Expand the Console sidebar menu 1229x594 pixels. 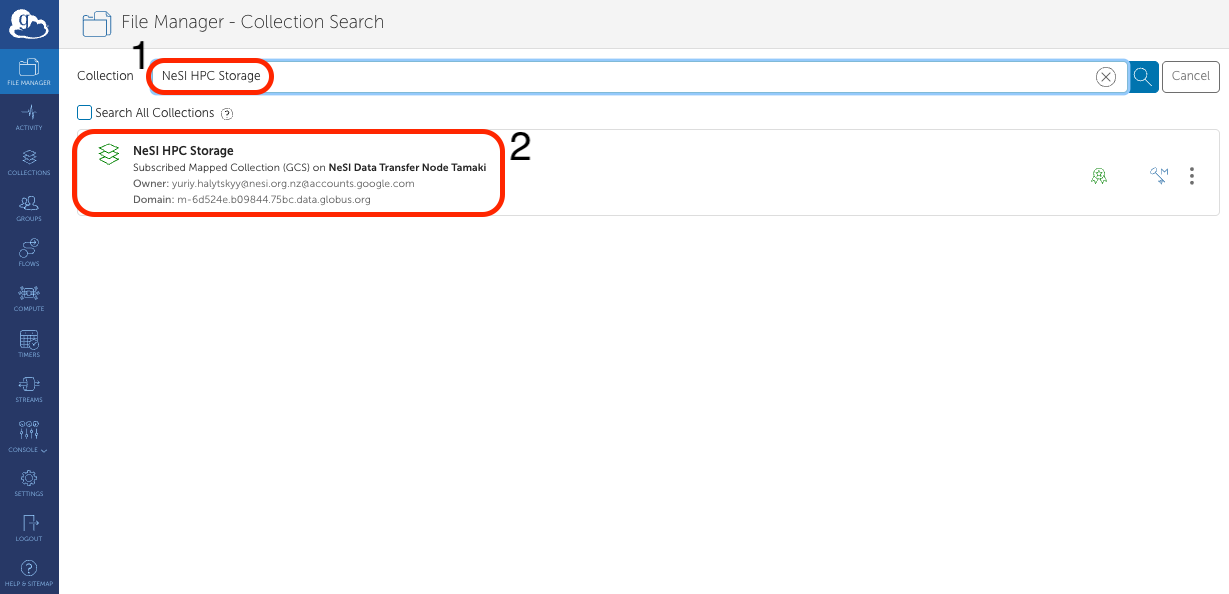(x=29, y=437)
